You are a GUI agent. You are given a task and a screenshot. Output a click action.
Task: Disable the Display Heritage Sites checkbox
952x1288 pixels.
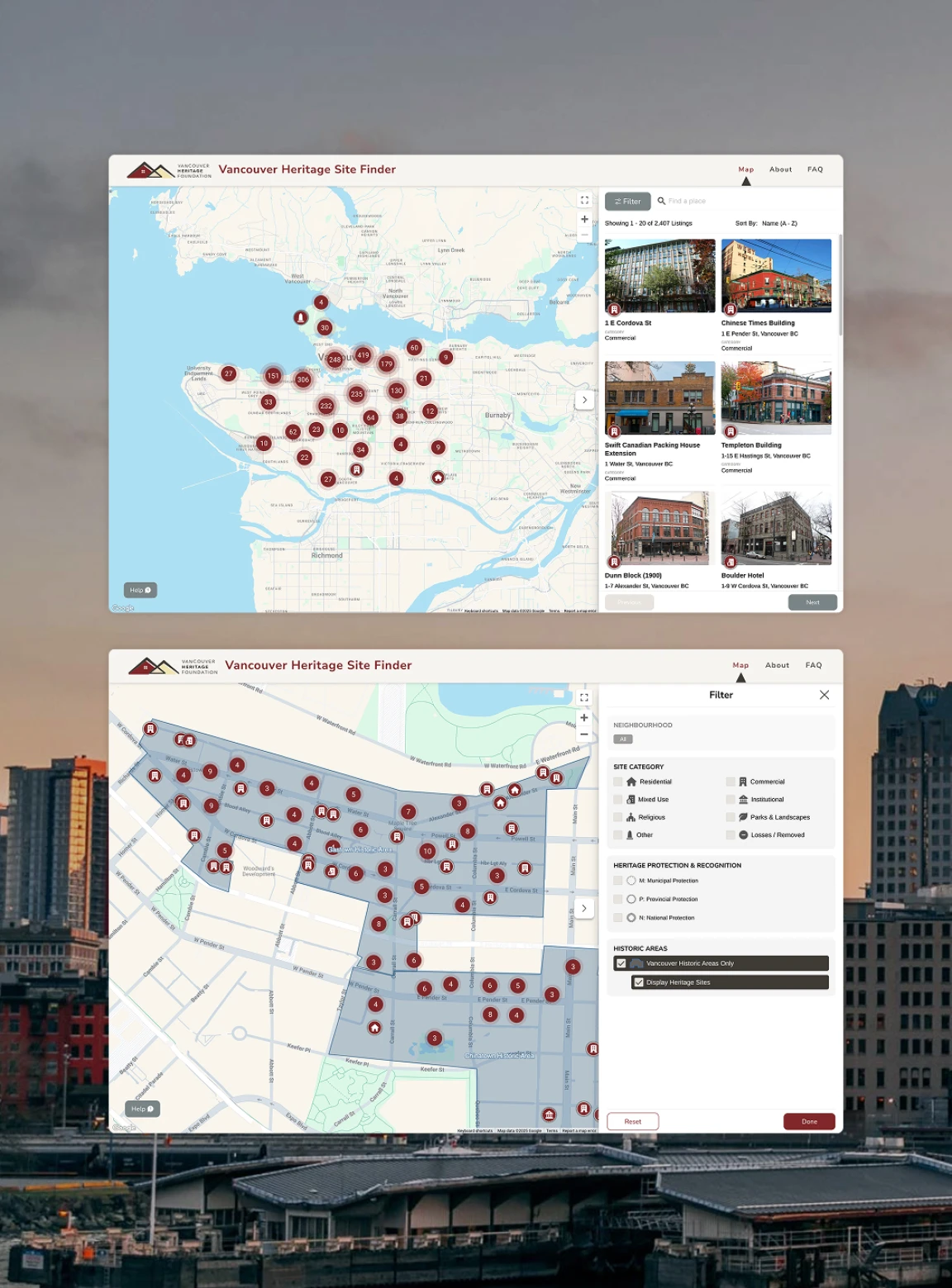point(639,982)
